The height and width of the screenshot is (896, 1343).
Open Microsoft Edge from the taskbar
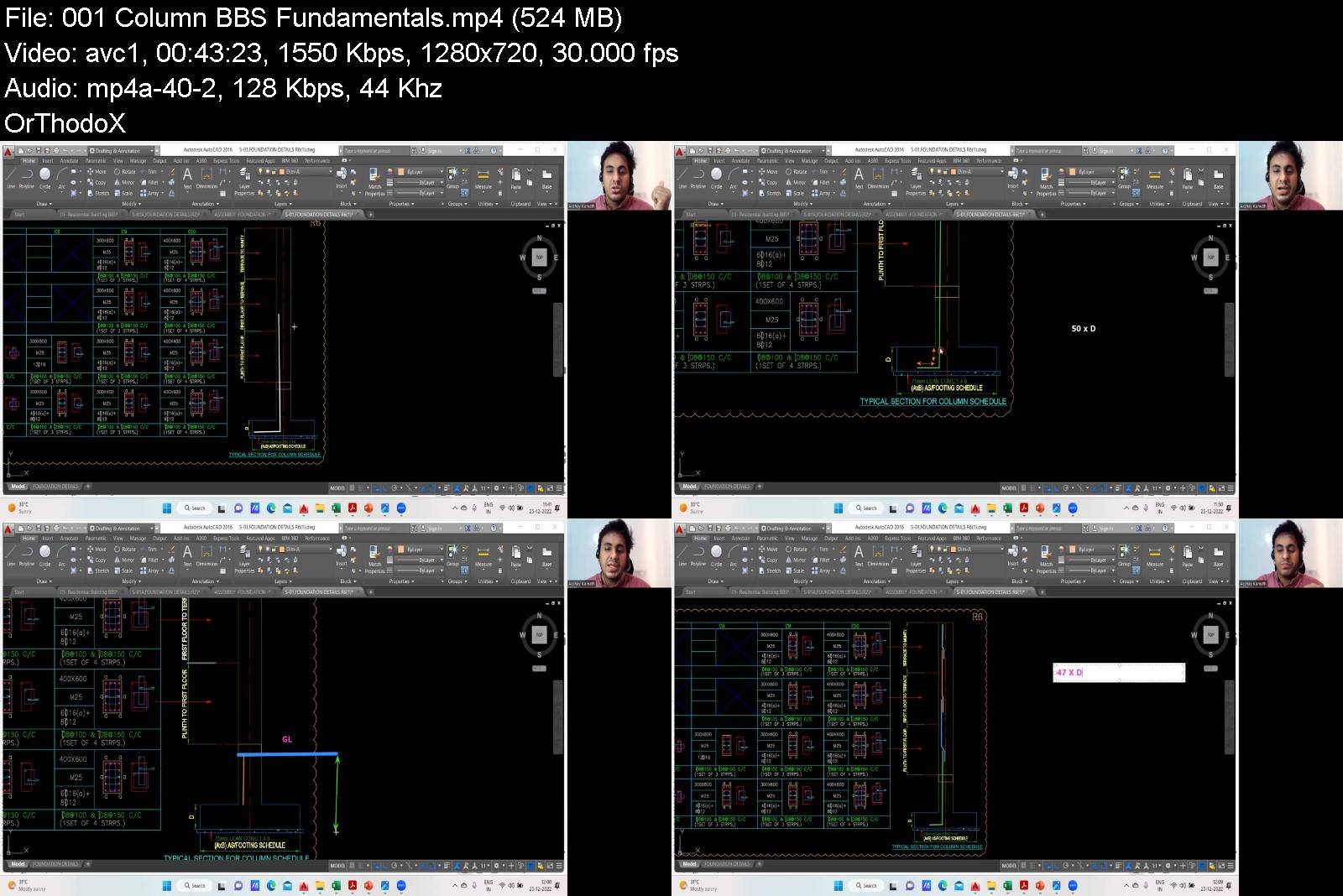pos(270,508)
